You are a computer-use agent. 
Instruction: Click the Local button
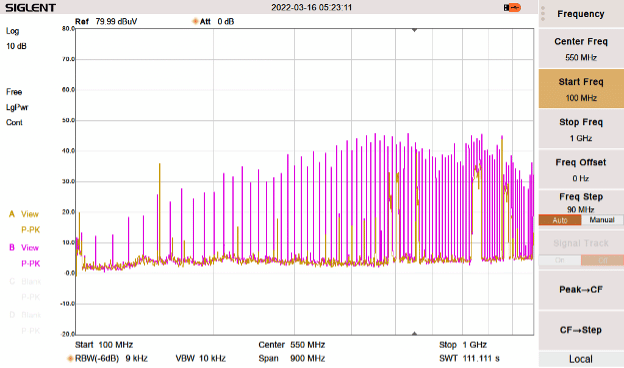pyautogui.click(x=581, y=359)
